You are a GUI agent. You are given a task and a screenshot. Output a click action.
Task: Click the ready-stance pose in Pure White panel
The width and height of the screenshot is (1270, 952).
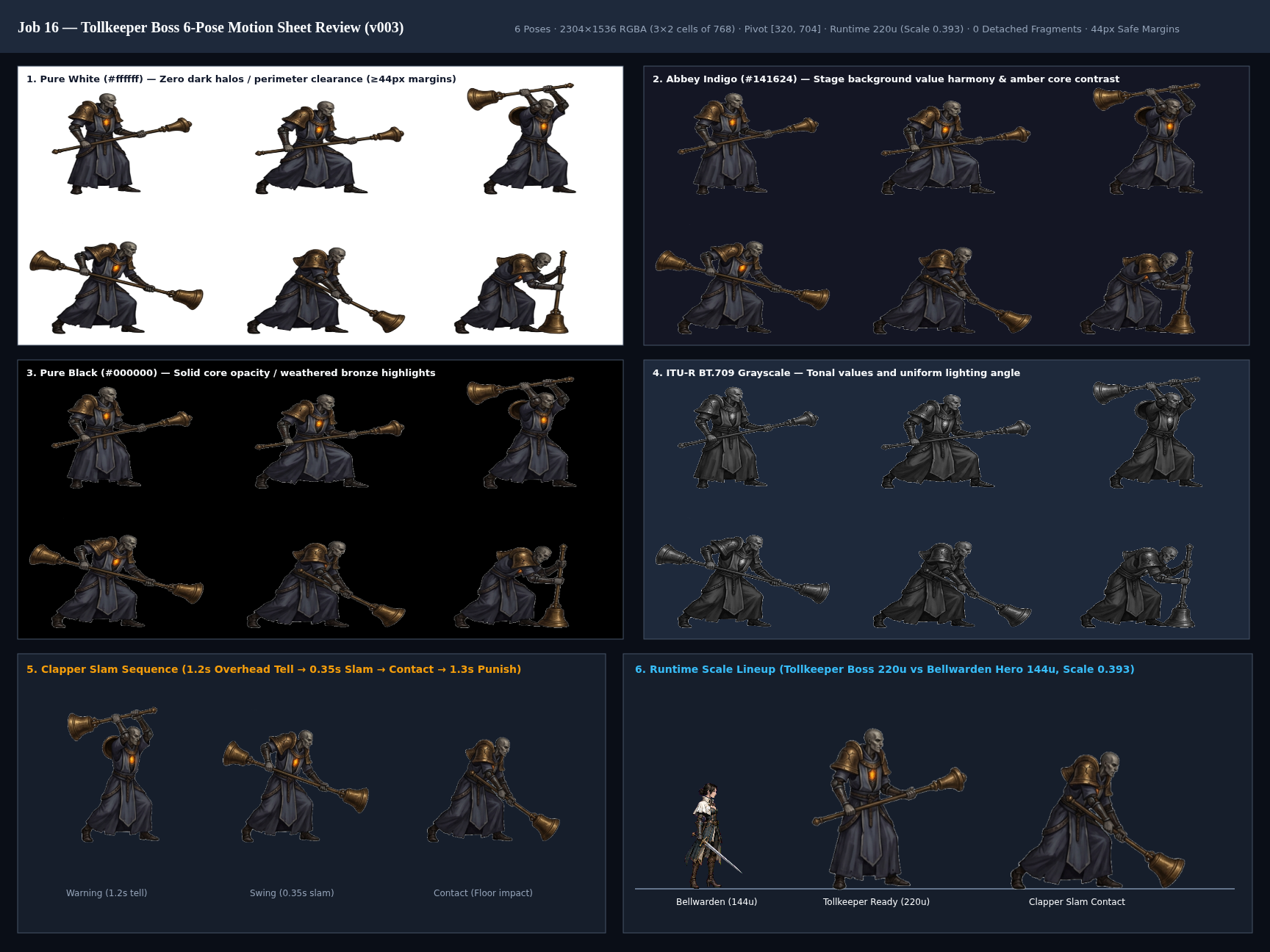click(122, 143)
